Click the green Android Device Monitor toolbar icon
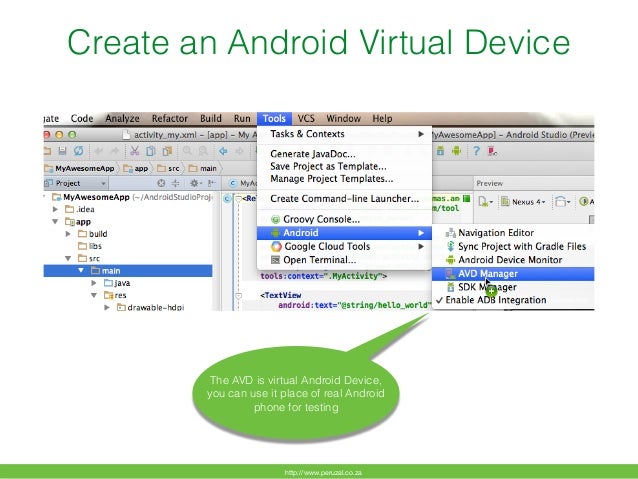The width and height of the screenshot is (638, 479). point(457,151)
